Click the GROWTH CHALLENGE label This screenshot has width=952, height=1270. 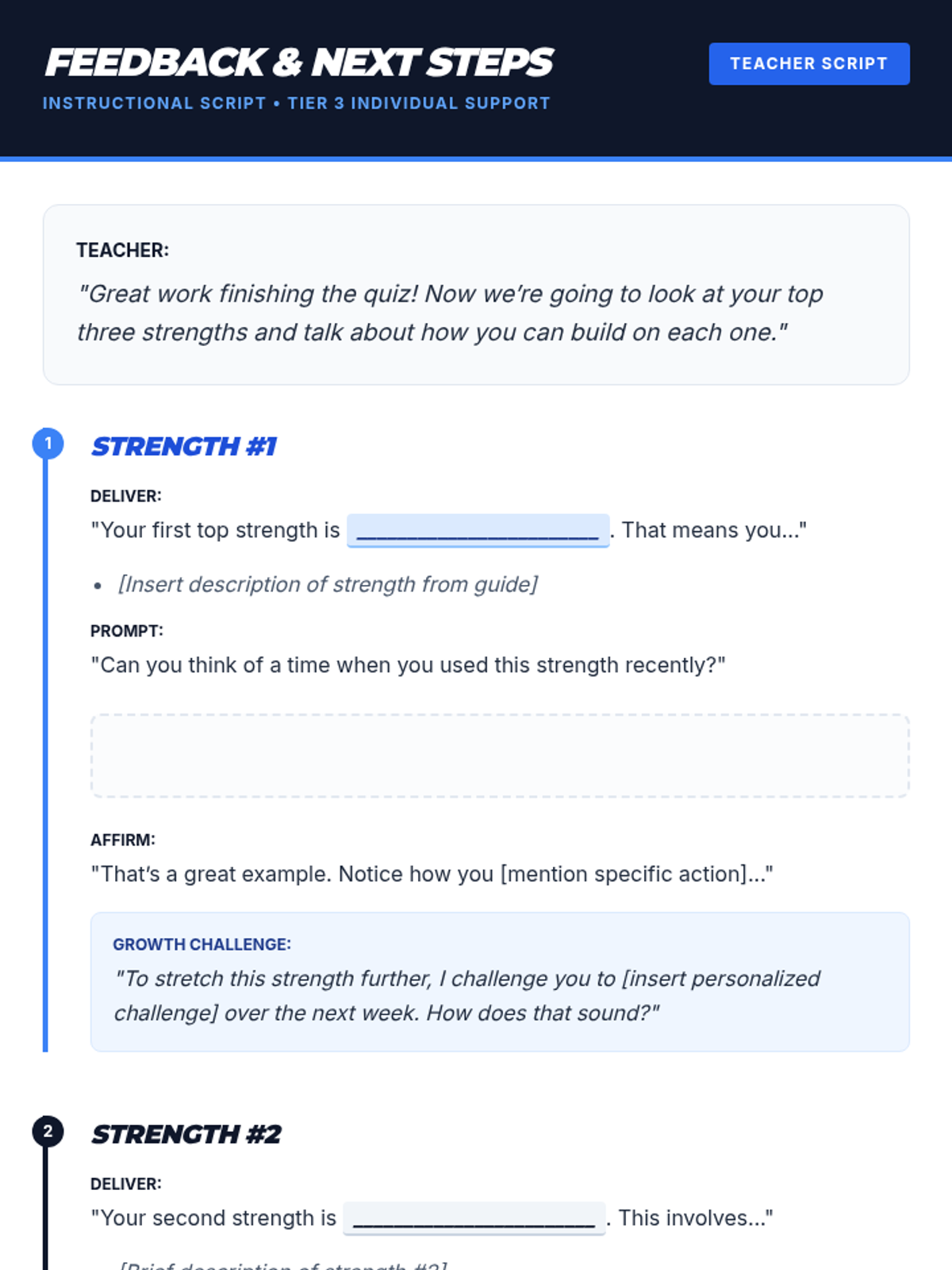[202, 945]
